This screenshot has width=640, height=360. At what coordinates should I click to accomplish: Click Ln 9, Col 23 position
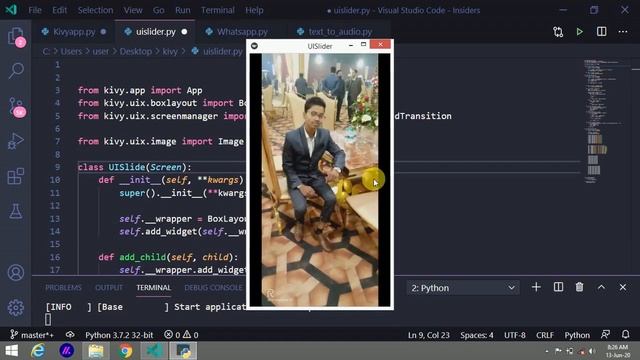click(x=429, y=335)
